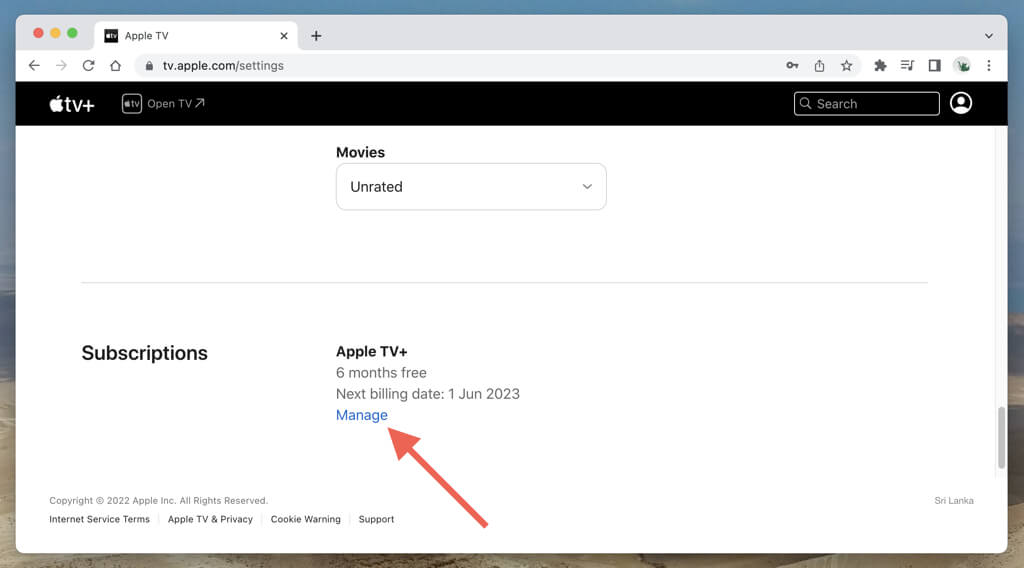Viewport: 1024px width, 568px height.
Task: Click Manage subscription link
Action: click(361, 415)
